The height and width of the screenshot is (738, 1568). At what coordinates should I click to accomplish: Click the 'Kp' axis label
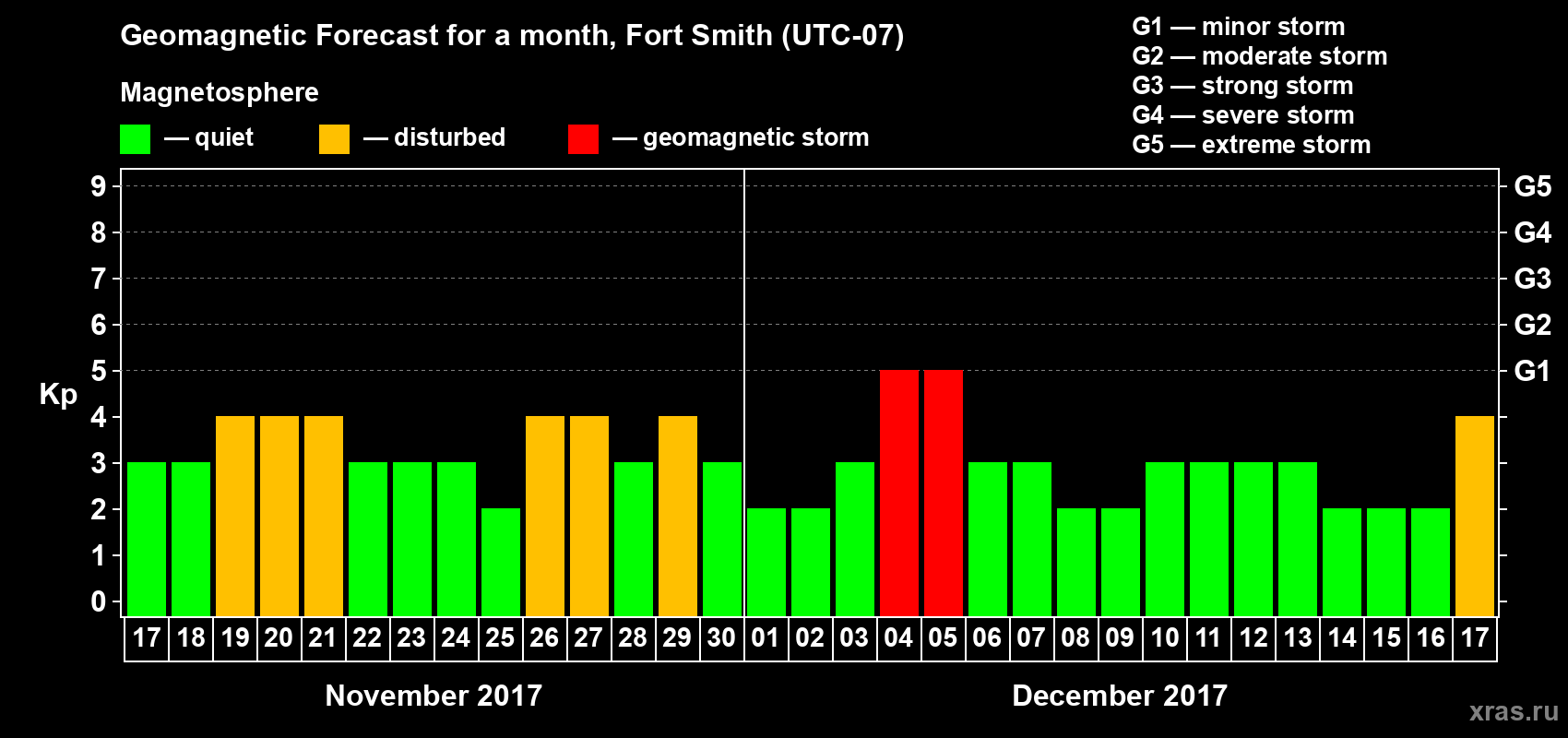pos(58,395)
